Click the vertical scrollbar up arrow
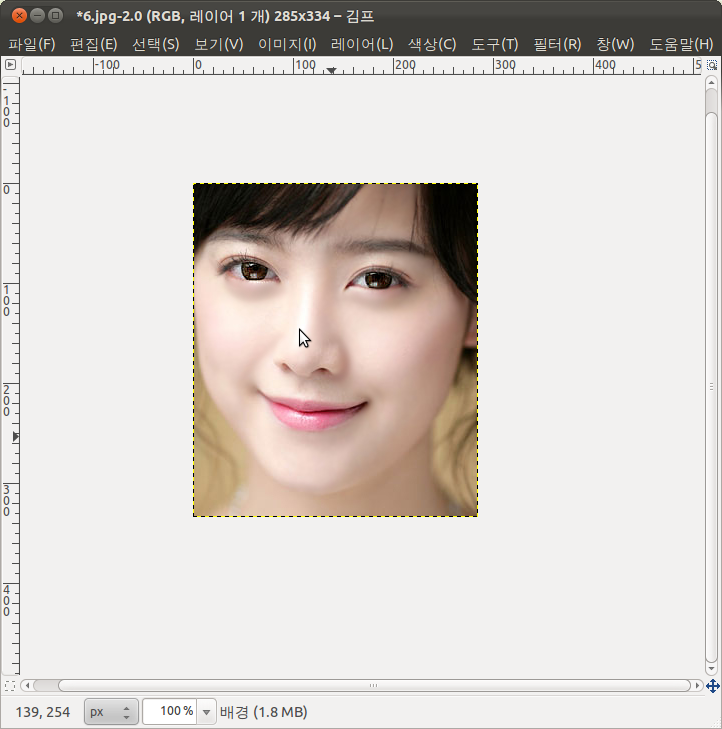Screen dimensions: 722x729 (x=711, y=82)
